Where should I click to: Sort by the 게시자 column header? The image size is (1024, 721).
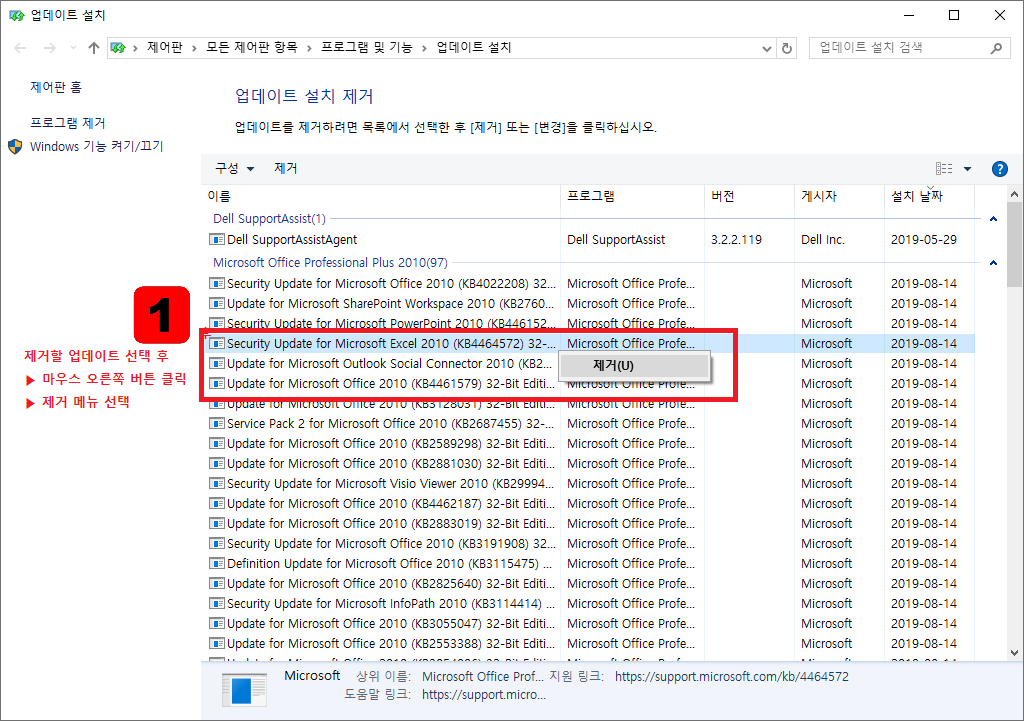coord(839,196)
